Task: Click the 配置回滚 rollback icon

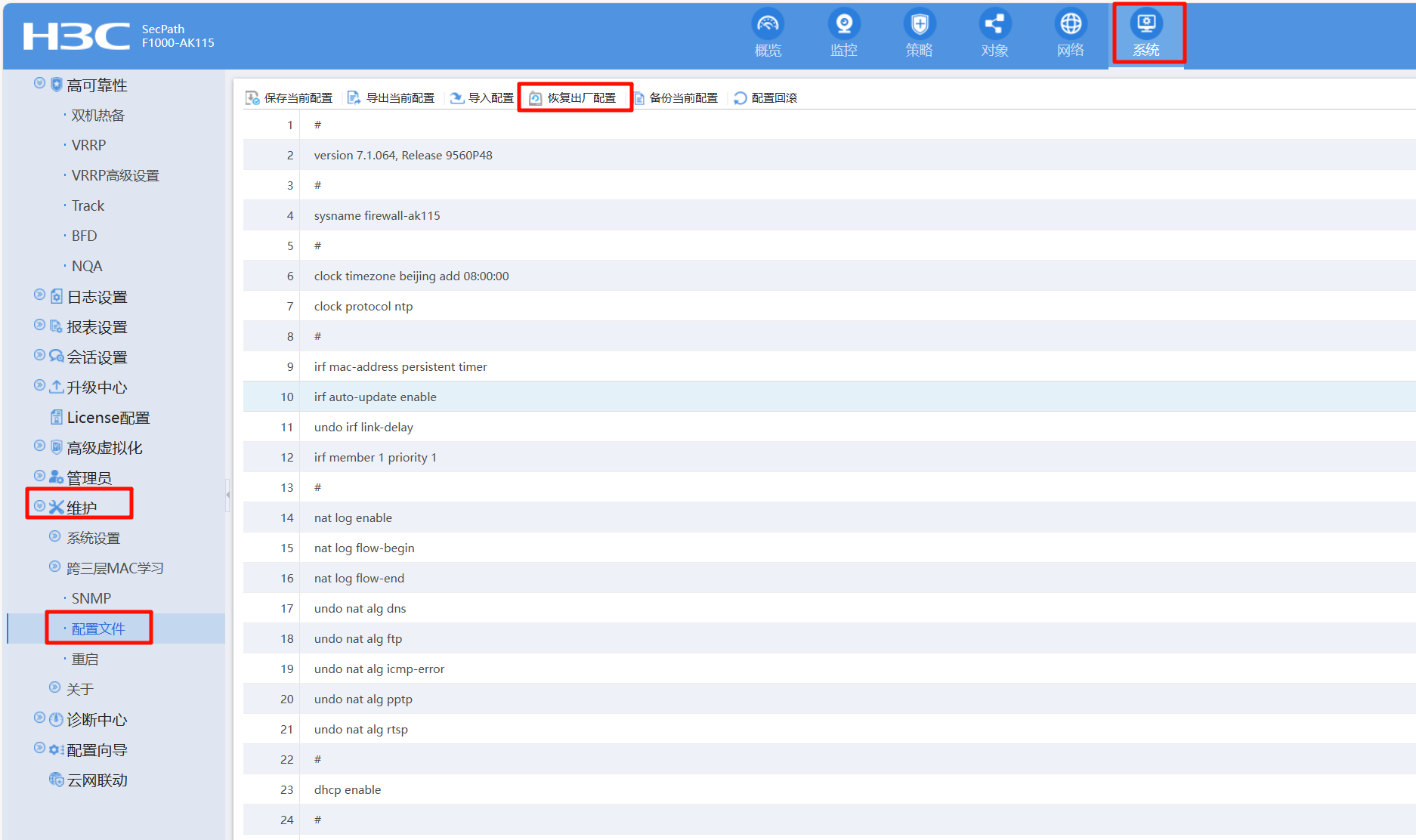Action: (x=740, y=98)
